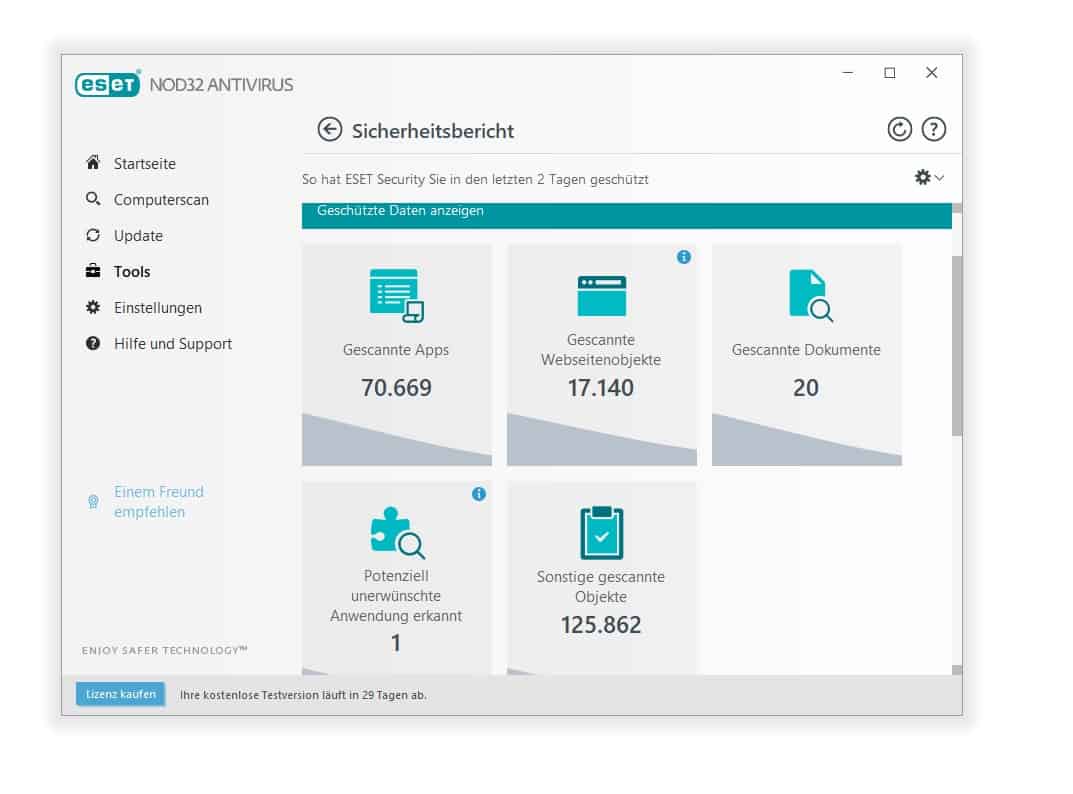This screenshot has height=794, width=1073.
Task: Click the Gescannte Dokumente file icon
Action: [x=810, y=296]
